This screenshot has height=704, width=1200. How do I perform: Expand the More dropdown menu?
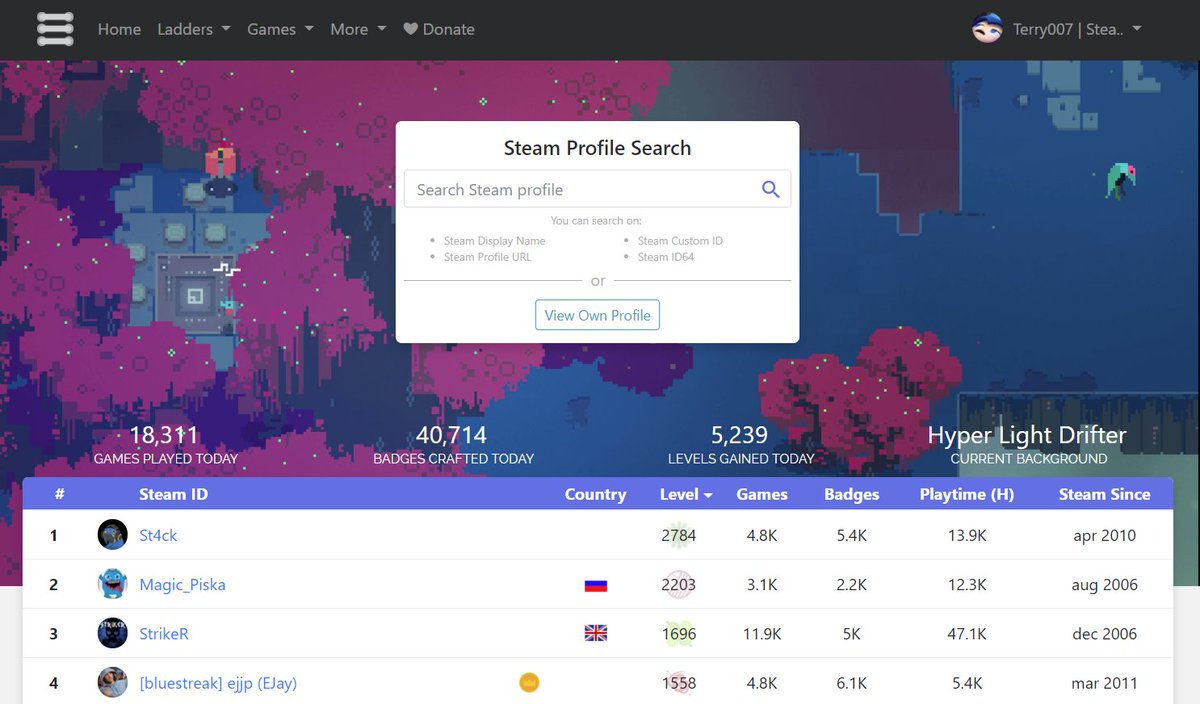point(358,29)
